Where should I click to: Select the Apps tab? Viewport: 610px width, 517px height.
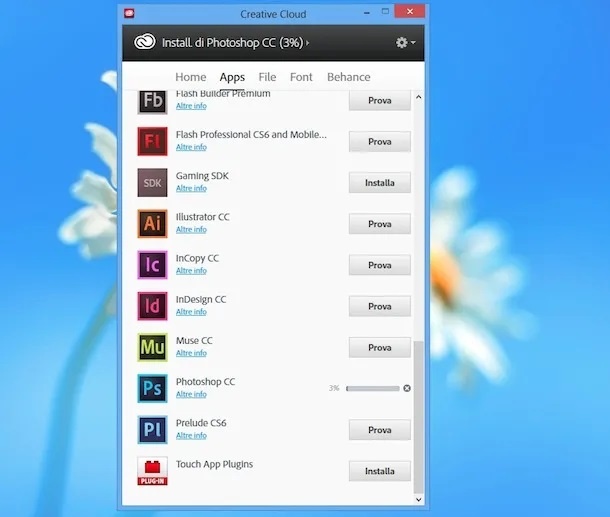tap(232, 77)
